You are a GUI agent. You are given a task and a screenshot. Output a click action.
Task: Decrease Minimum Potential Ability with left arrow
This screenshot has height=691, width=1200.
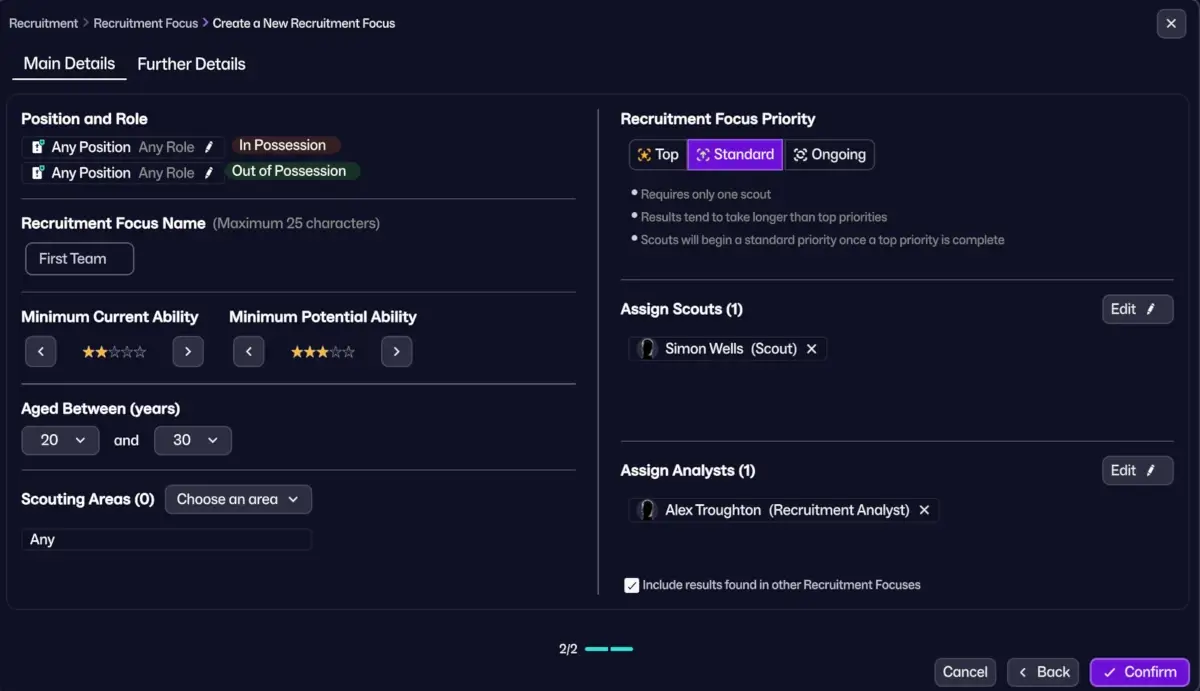click(x=249, y=351)
